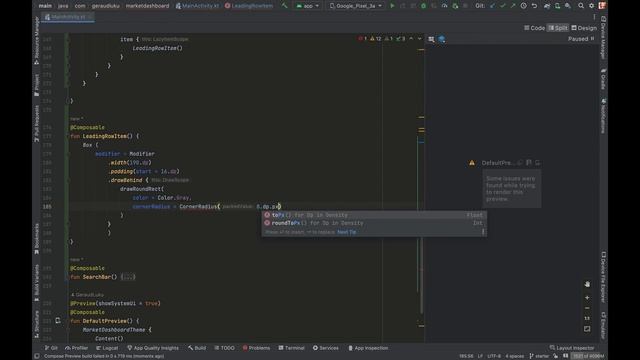This screenshot has width=640, height=360.
Task: Zoom out preview with minus icon
Action: (x=587, y=308)
